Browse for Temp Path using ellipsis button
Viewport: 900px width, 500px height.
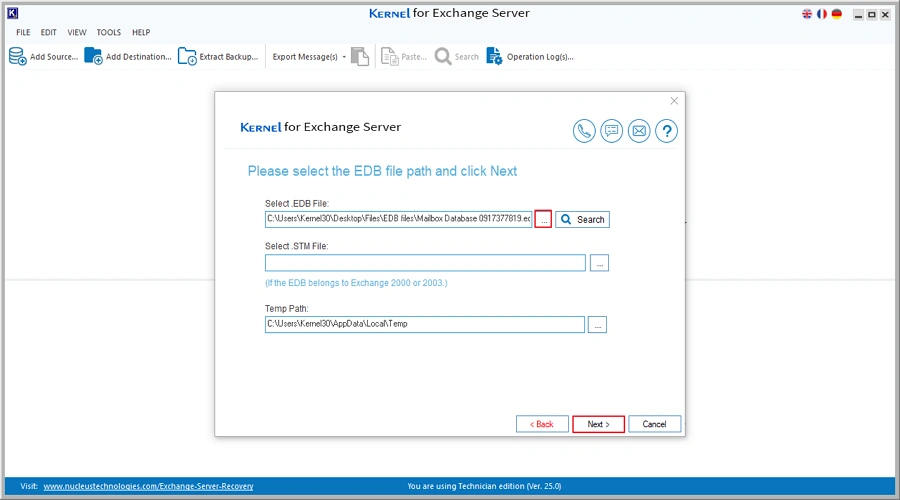coord(598,324)
